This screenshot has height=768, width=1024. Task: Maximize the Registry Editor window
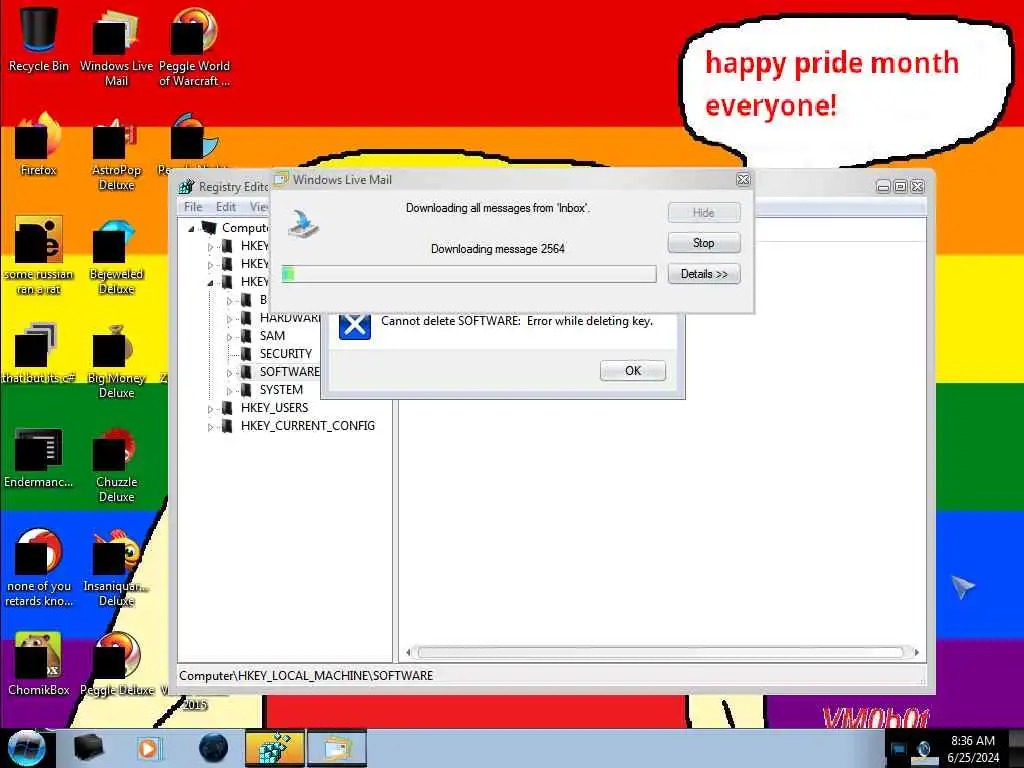point(900,187)
